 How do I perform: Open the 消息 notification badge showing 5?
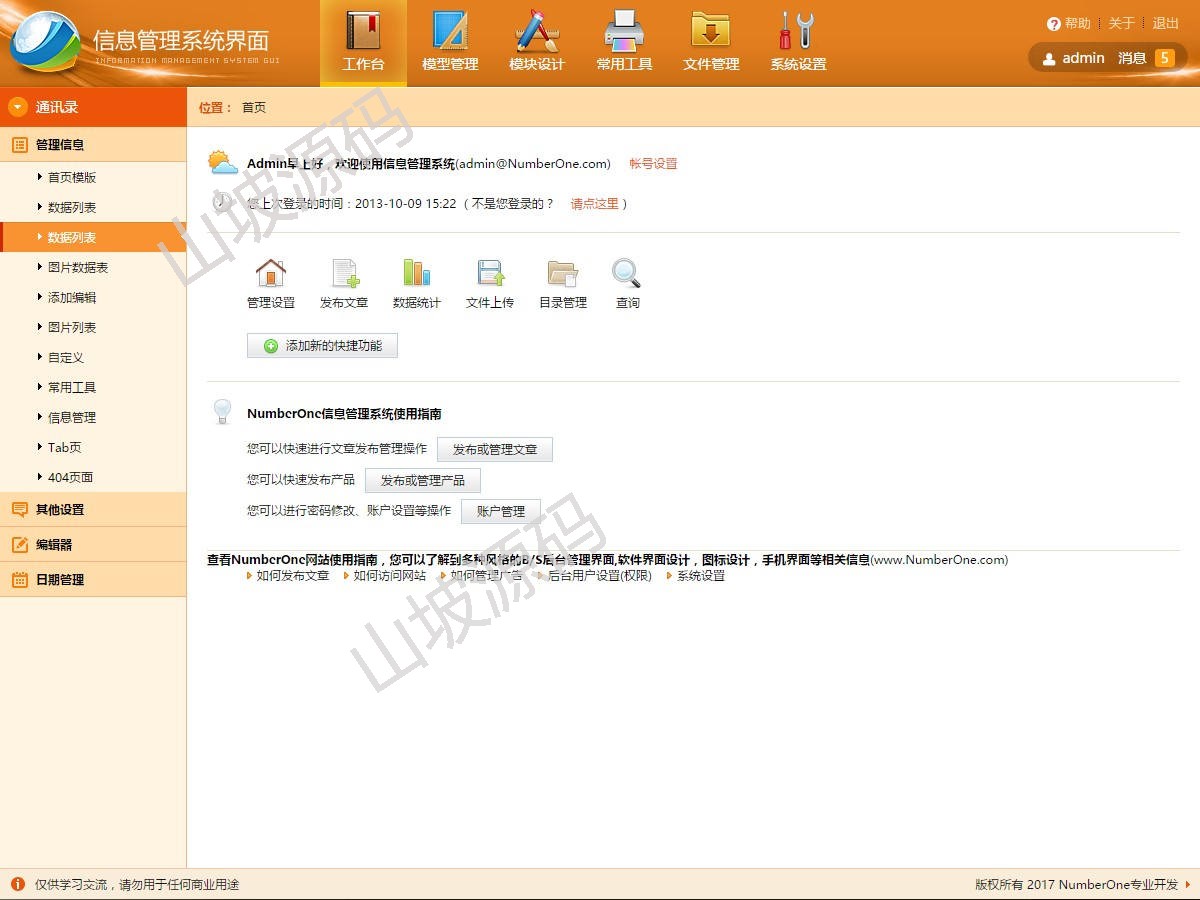(x=1164, y=58)
